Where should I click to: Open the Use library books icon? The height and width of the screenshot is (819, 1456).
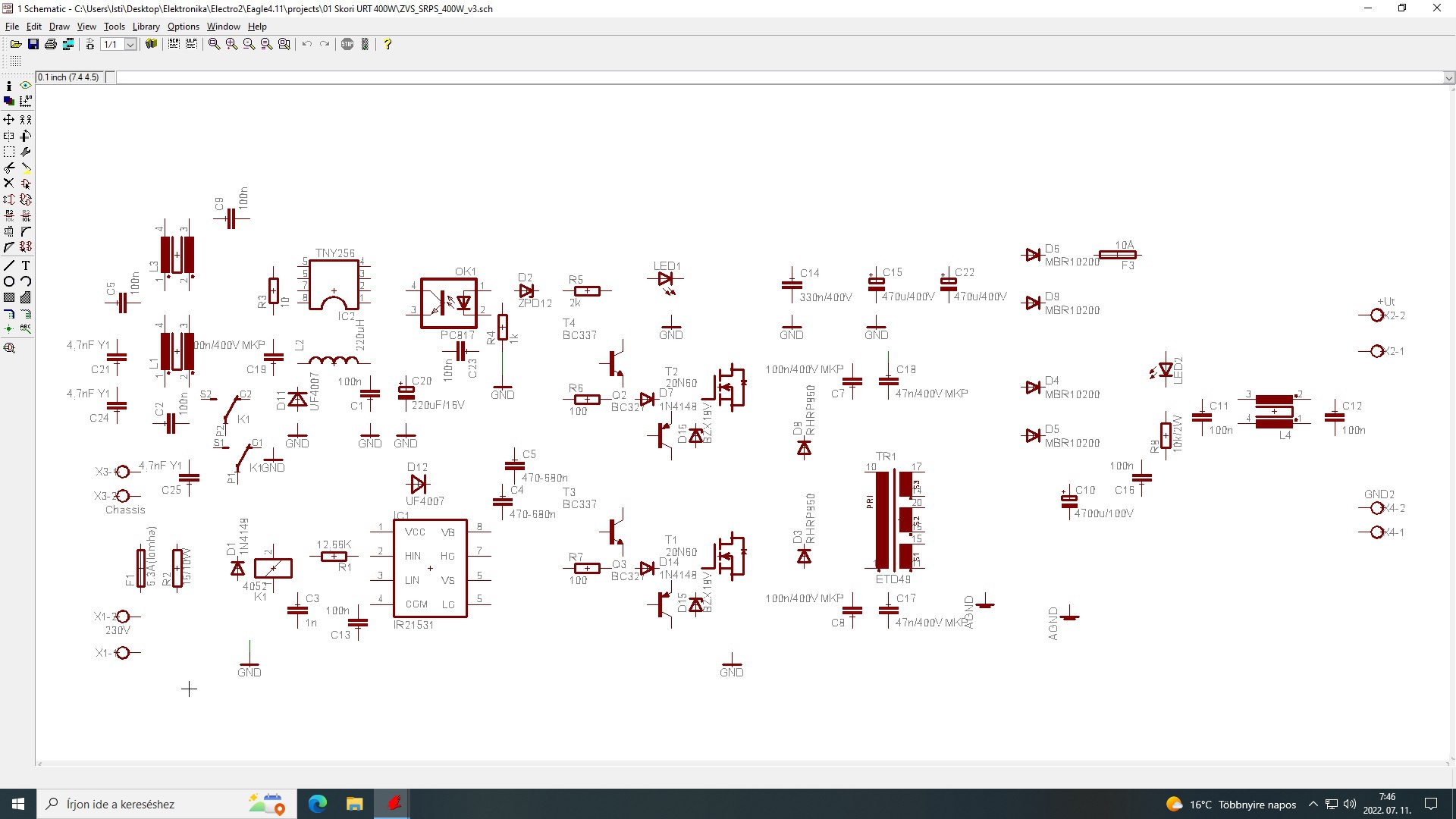point(152,44)
